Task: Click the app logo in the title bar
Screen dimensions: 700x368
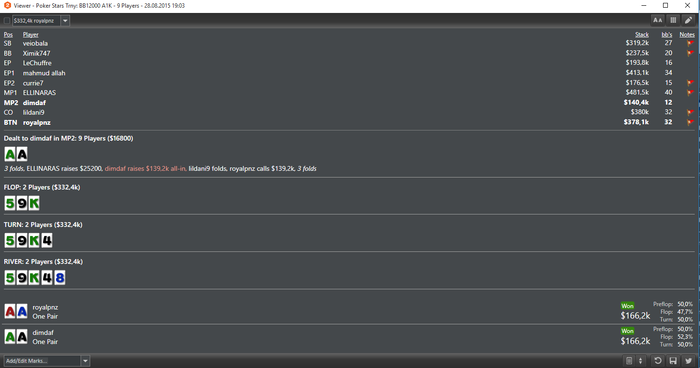Action: coord(7,5)
